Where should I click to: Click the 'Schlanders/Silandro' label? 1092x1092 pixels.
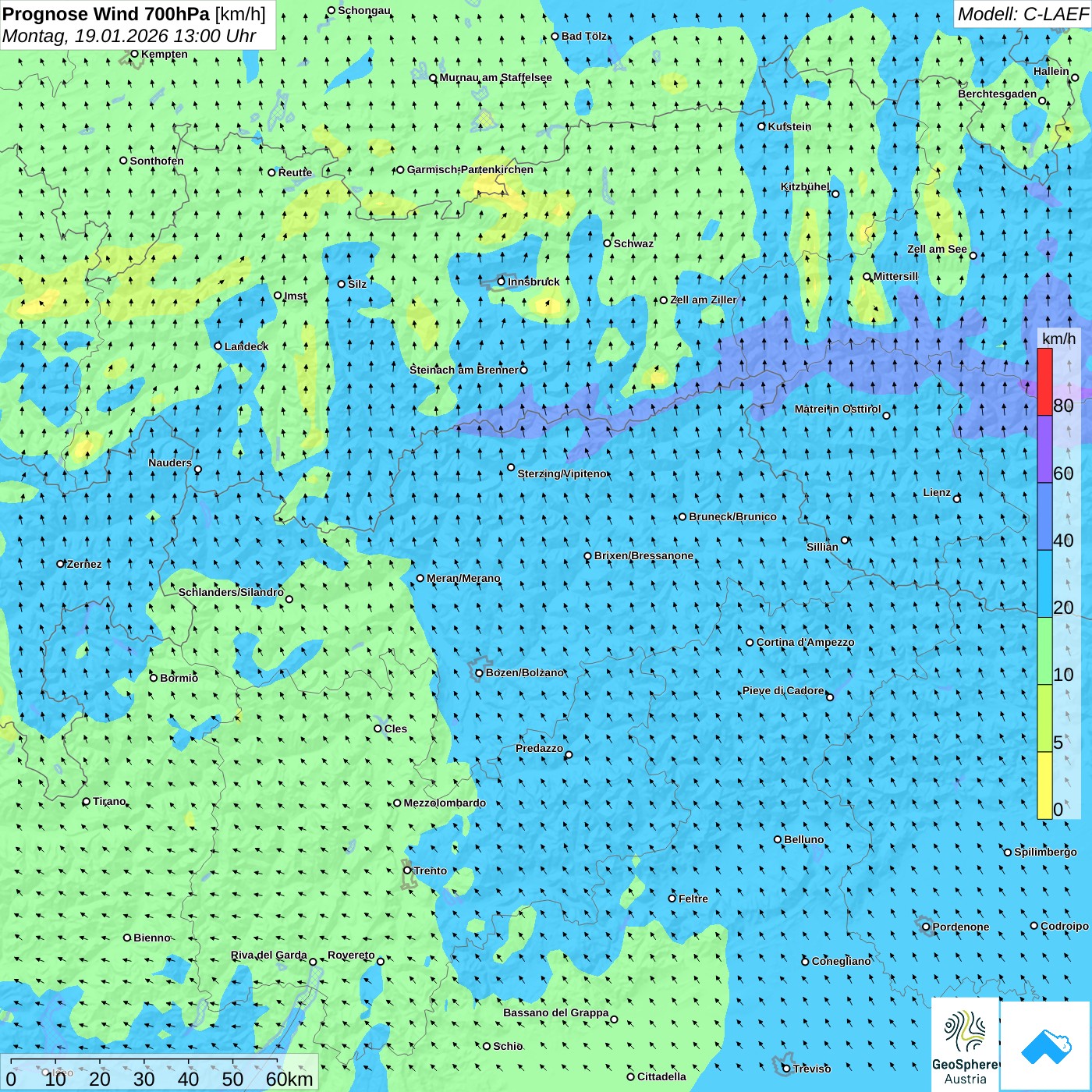click(231, 592)
